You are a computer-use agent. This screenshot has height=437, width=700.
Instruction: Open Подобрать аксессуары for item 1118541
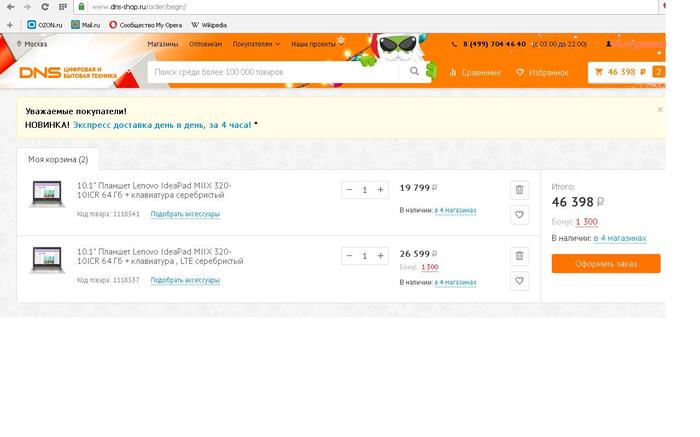point(185,214)
